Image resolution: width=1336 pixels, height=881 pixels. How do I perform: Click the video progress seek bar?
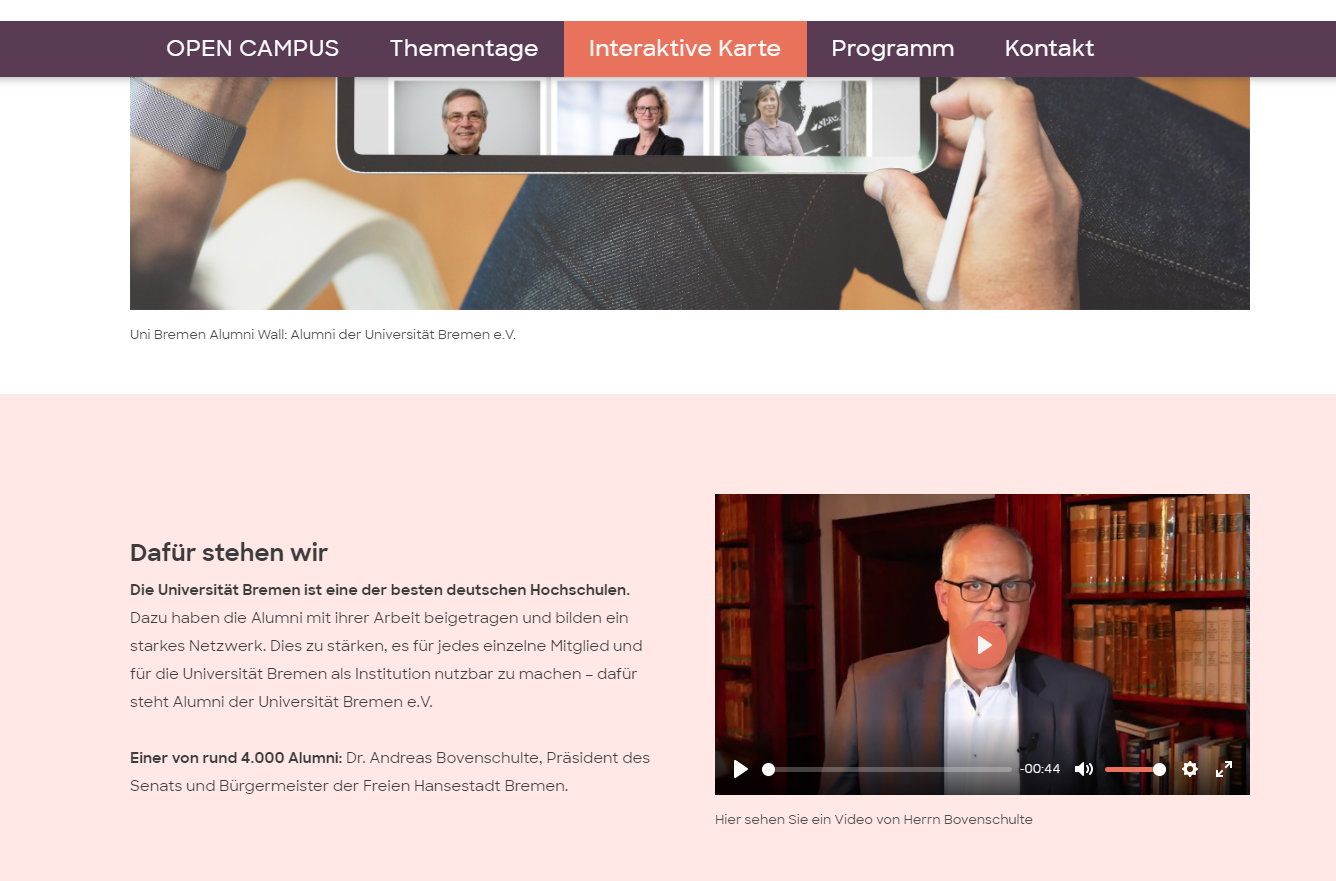[x=887, y=769]
